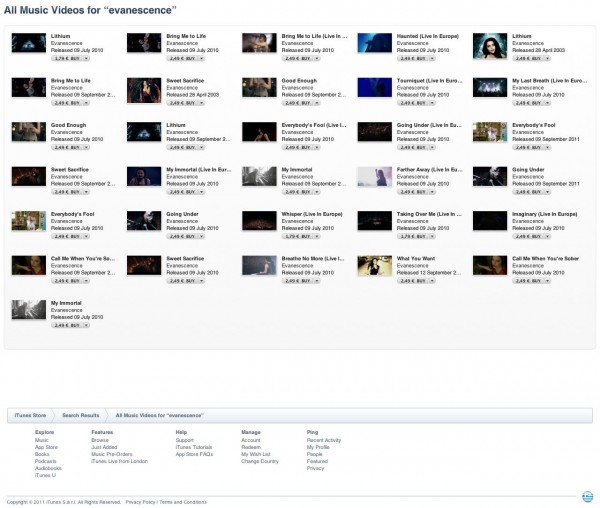Open thumbnail of Sweet Sacrifice released 28 April 2003
Viewport: 600px width, 508px height.
(144, 90)
